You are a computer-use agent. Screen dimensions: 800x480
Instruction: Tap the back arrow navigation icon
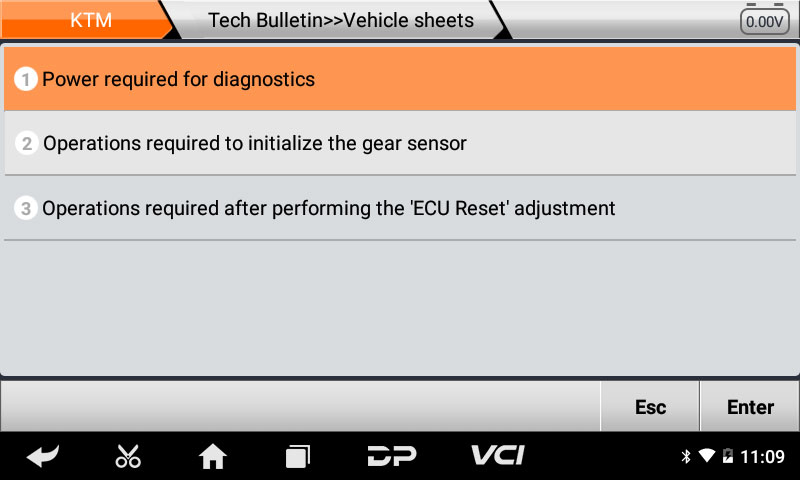pos(42,457)
